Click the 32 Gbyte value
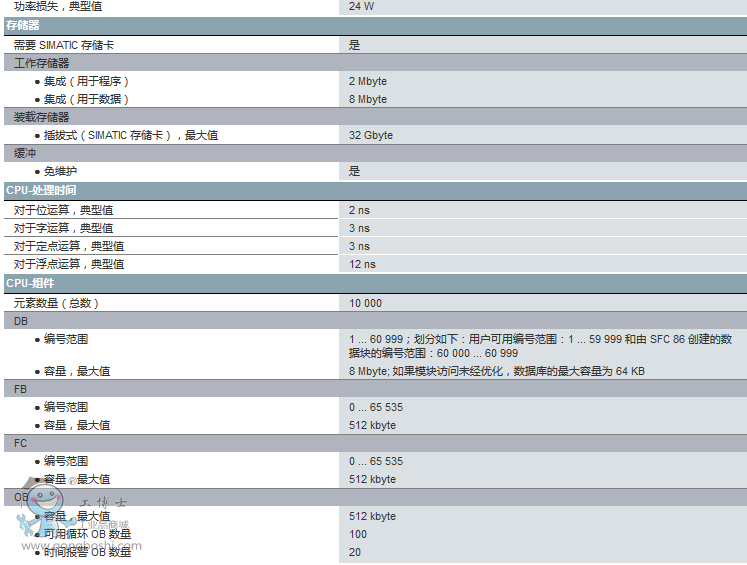 click(x=371, y=135)
